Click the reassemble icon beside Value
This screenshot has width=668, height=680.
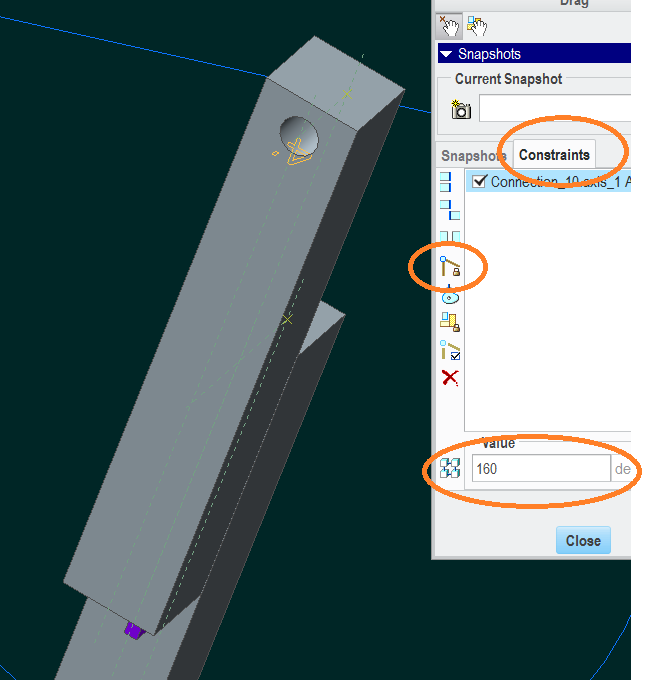[x=450, y=468]
